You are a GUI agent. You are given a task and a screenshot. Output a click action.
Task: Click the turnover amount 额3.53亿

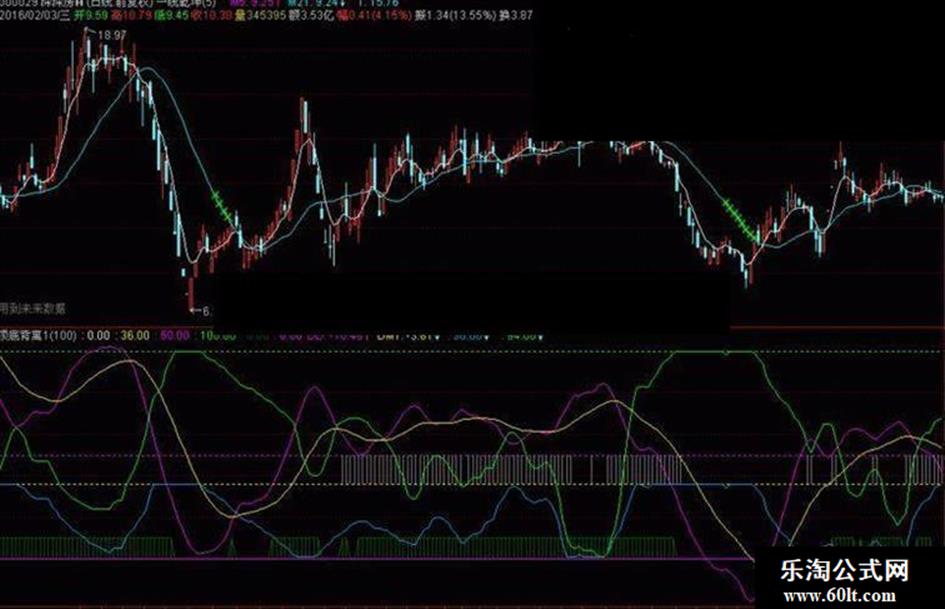click(312, 15)
